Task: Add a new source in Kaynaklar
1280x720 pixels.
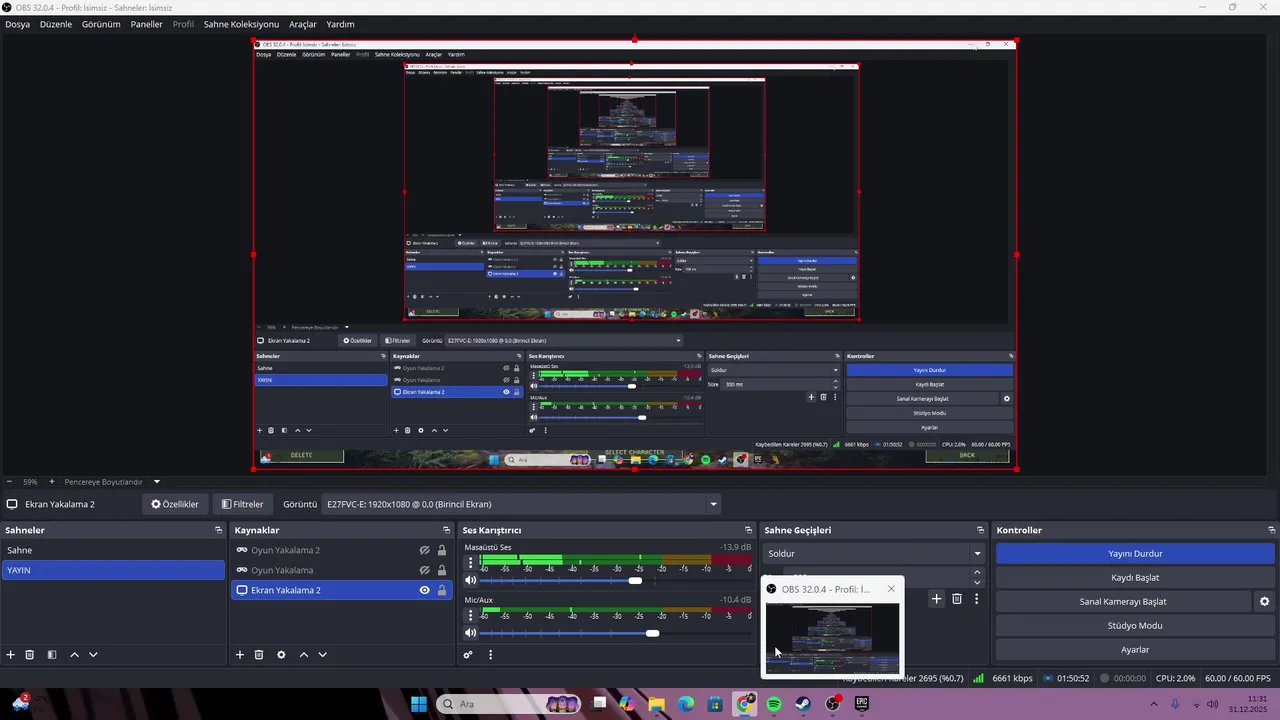Action: [240, 655]
